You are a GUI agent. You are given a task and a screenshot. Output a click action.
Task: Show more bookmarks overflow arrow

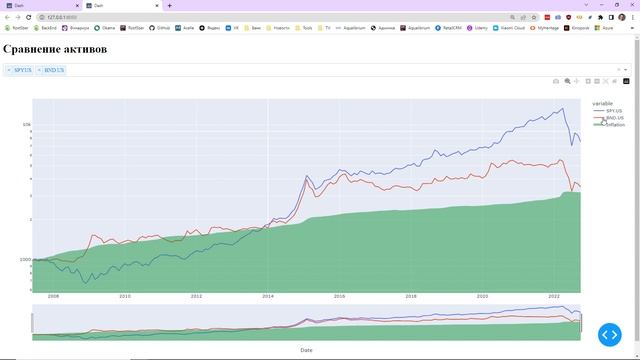[632, 28]
